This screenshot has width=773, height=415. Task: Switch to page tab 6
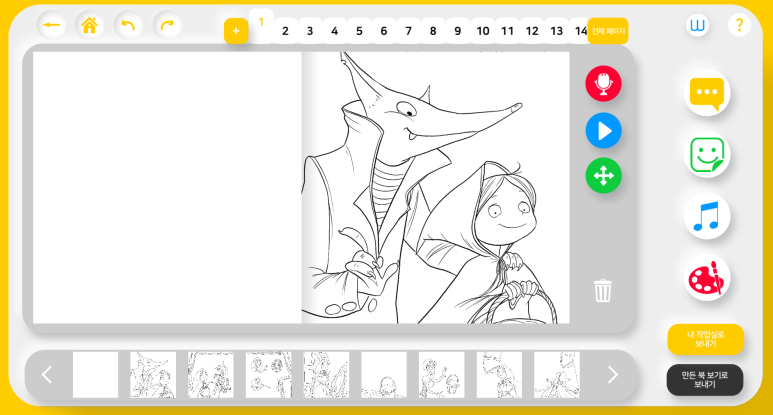tap(384, 31)
